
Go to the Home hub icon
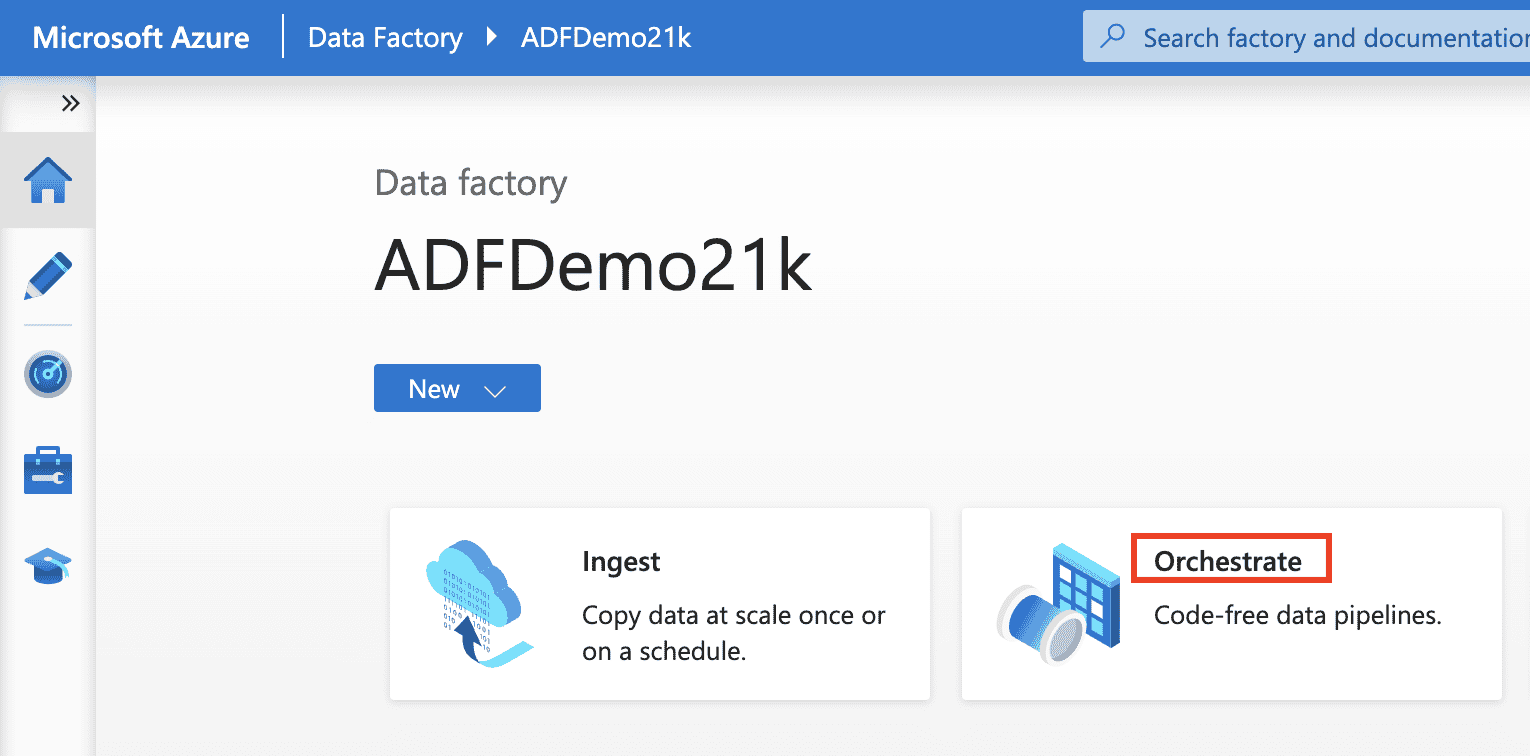(x=48, y=182)
